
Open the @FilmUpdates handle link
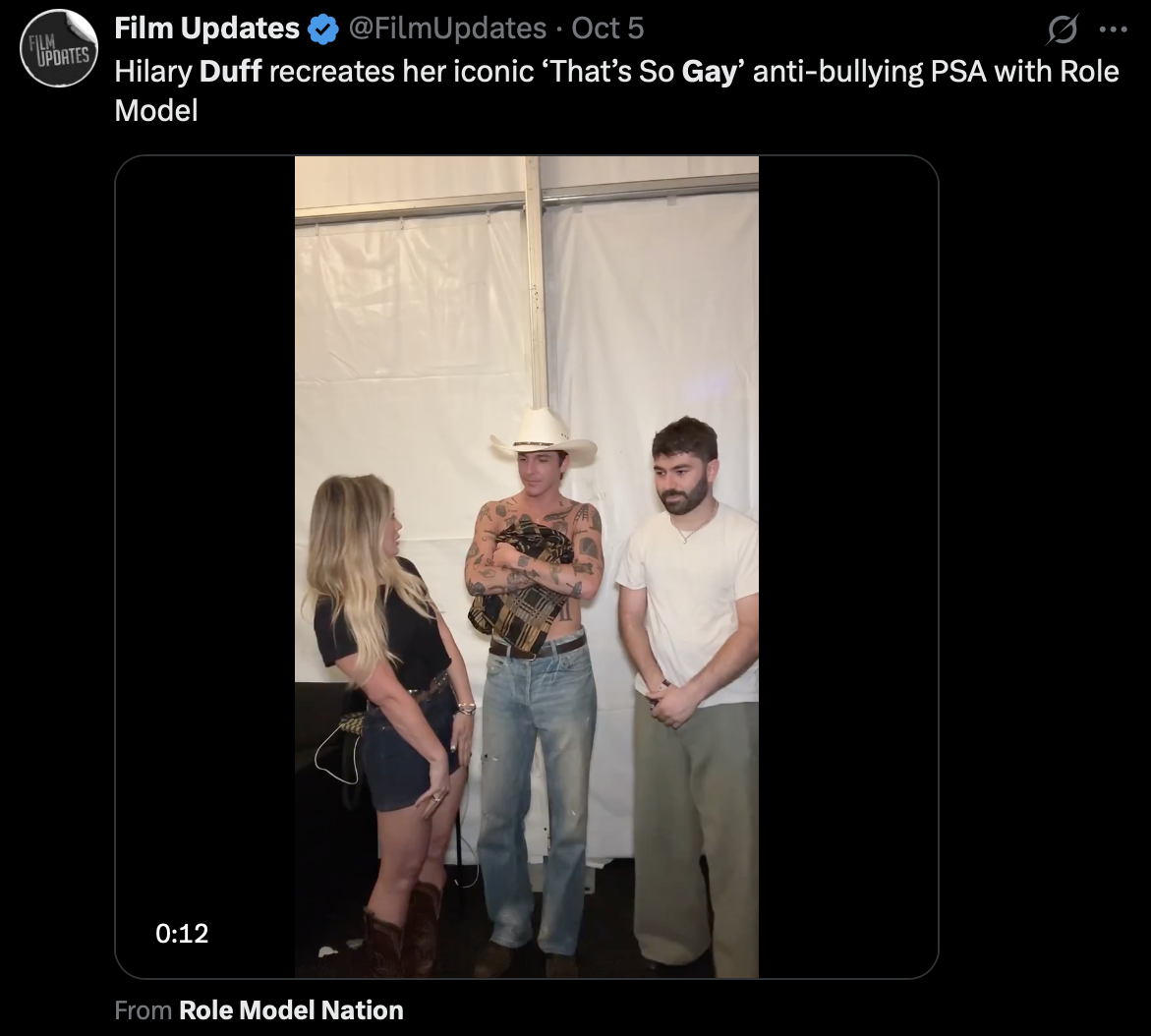point(447,29)
